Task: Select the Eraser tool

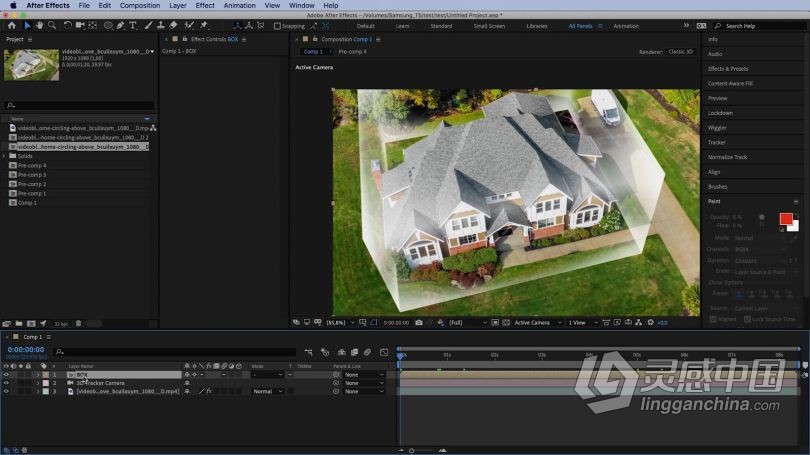Action: coord(174,25)
